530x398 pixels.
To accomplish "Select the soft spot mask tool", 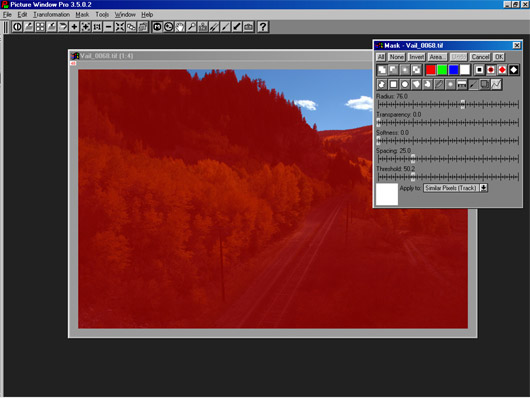I will click(451, 84).
